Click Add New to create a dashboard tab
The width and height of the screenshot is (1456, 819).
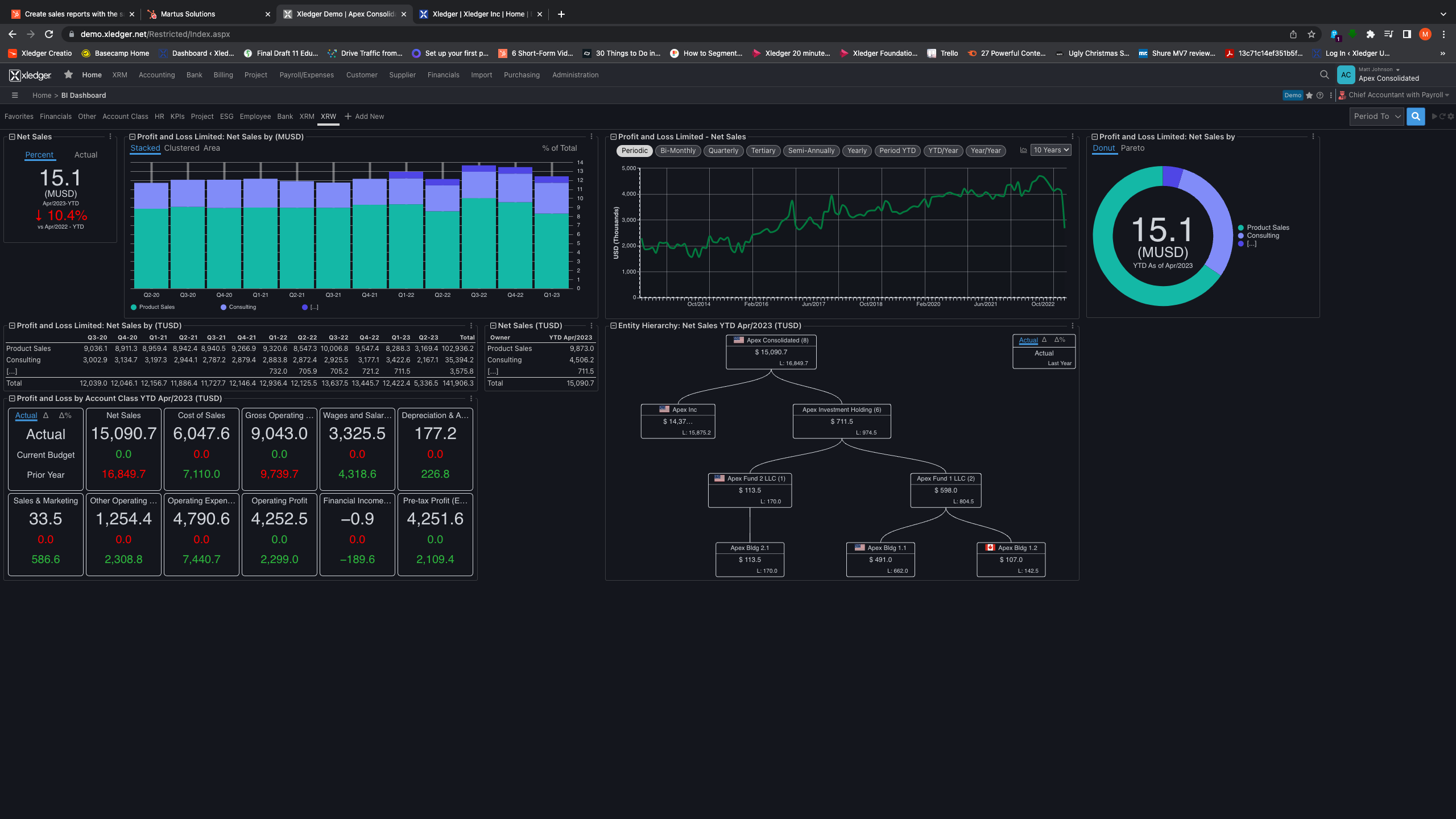370,117
